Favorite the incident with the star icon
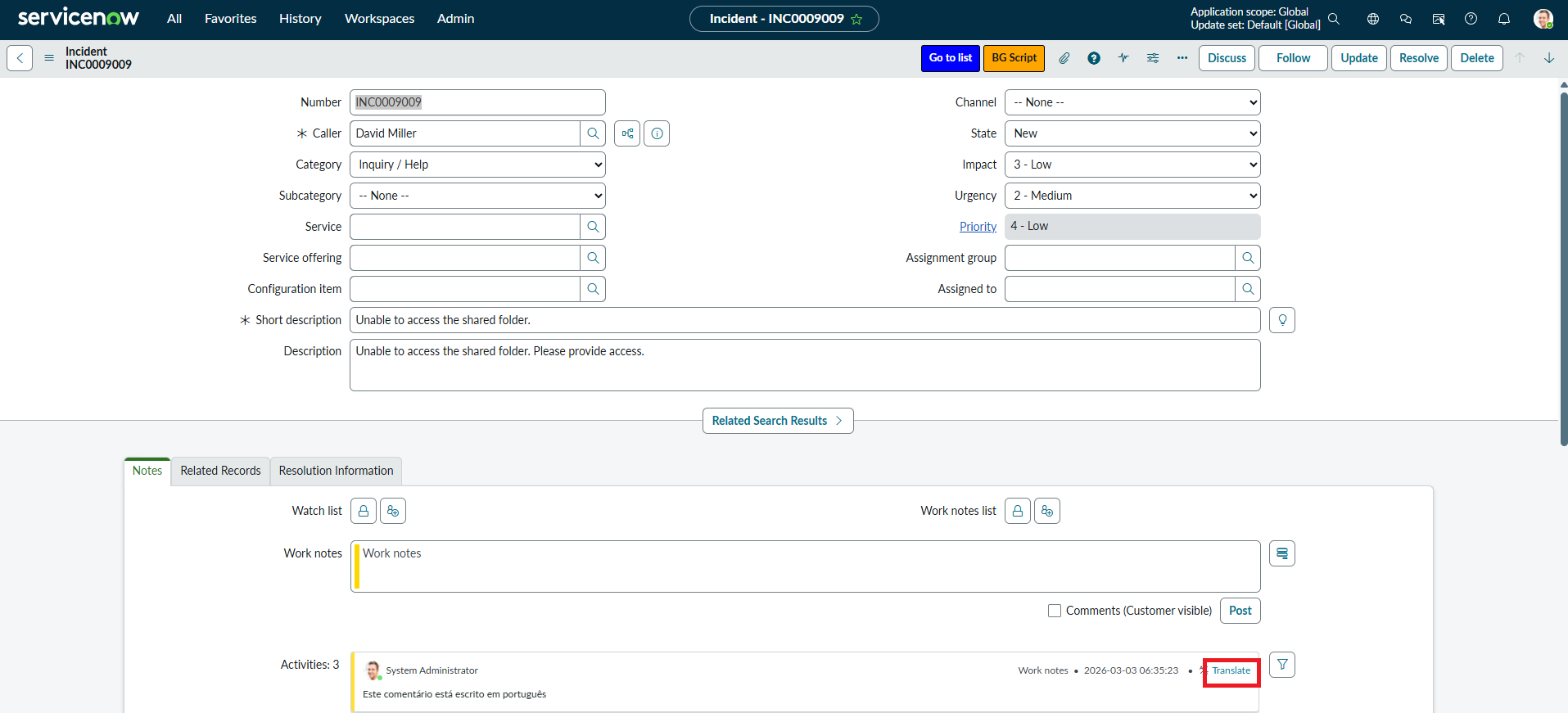The height and width of the screenshot is (713, 1568). [856, 19]
